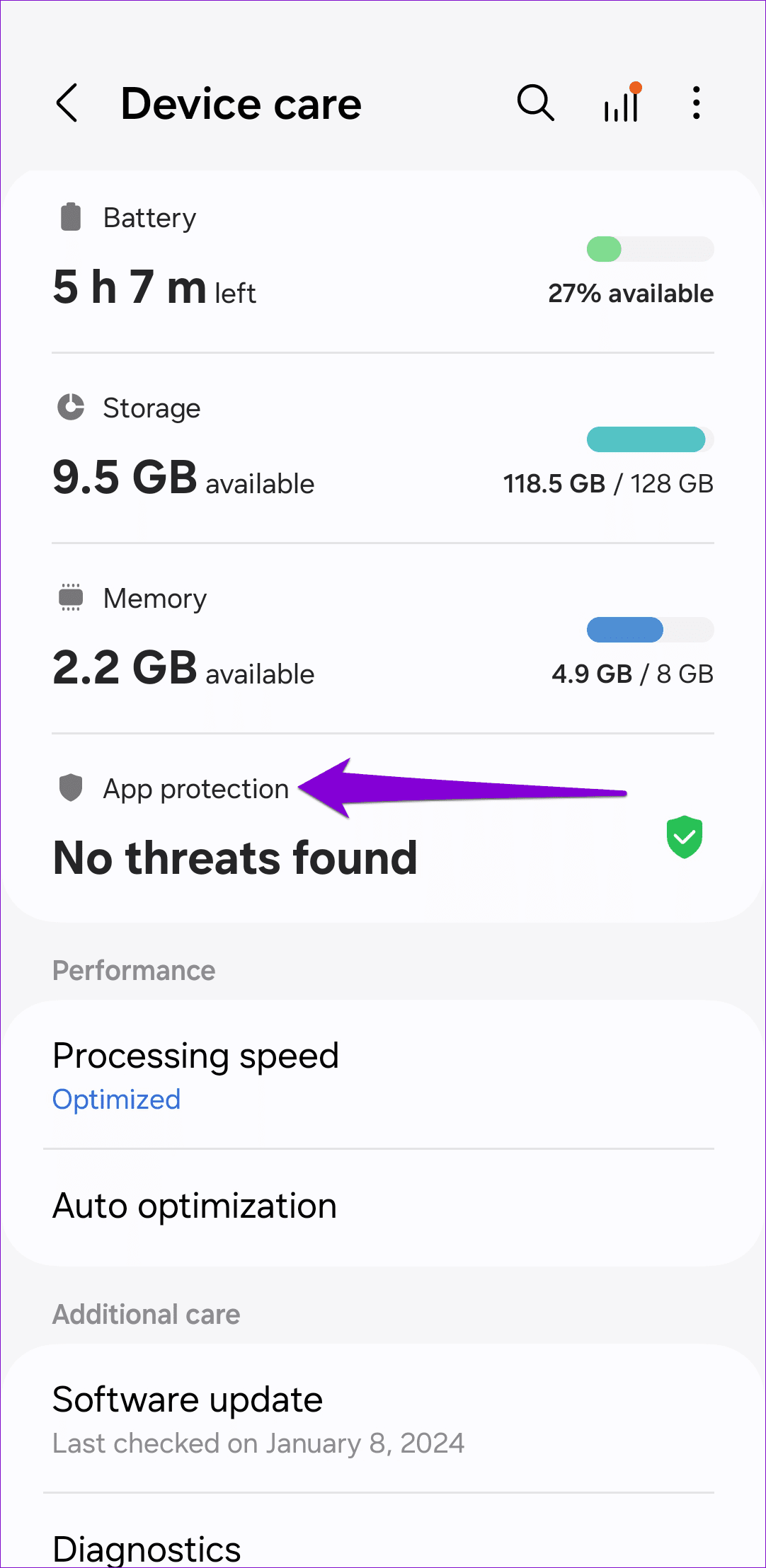766x1568 pixels.
Task: Open the Diagnostics option
Action: click(x=147, y=1548)
